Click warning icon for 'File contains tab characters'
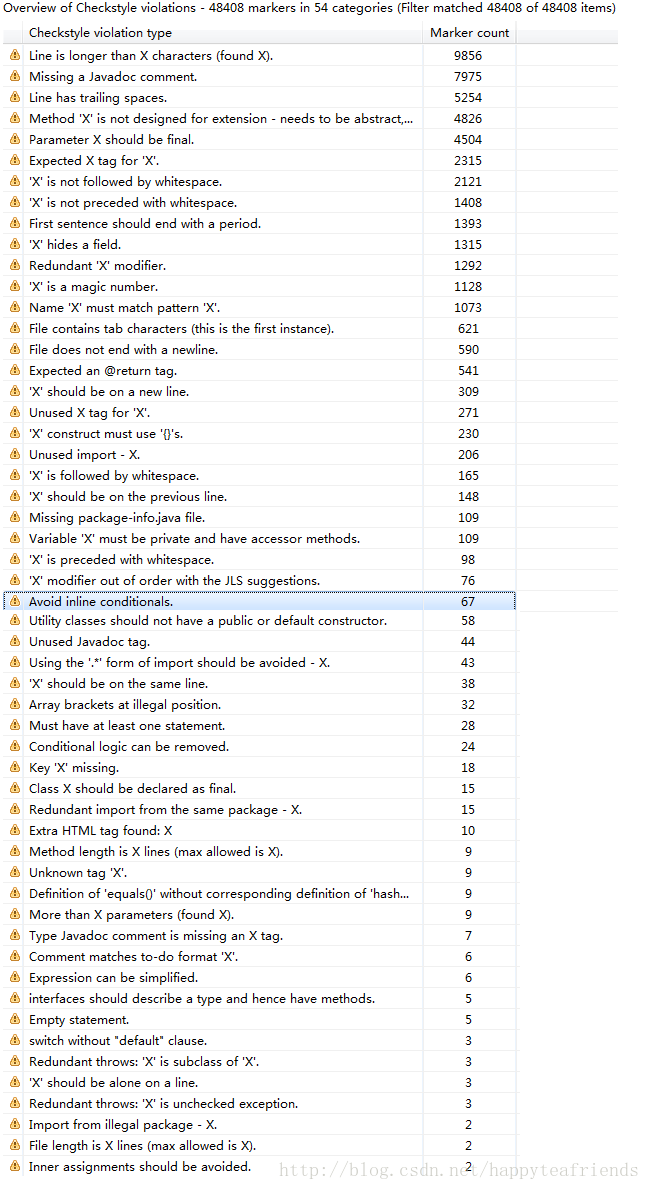 click(x=15, y=329)
